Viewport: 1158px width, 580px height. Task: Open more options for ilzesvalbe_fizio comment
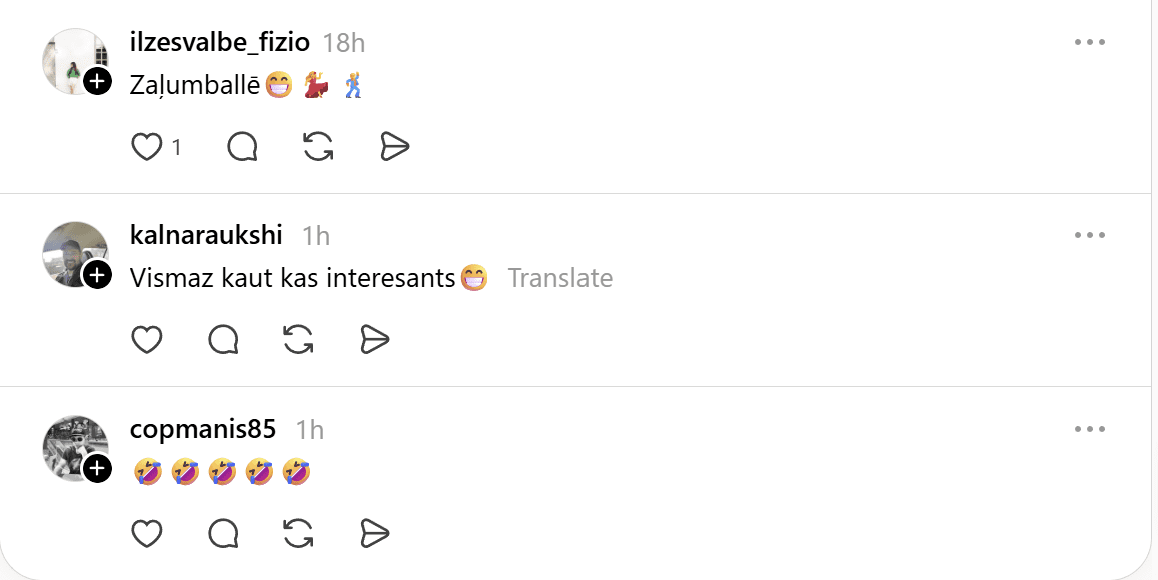[1089, 42]
